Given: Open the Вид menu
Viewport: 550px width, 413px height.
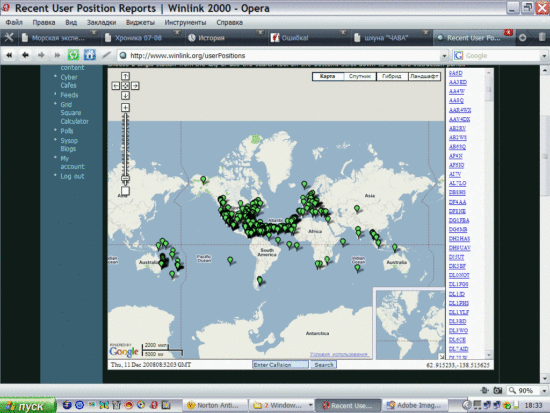Looking at the screenshot, I should 71,22.
